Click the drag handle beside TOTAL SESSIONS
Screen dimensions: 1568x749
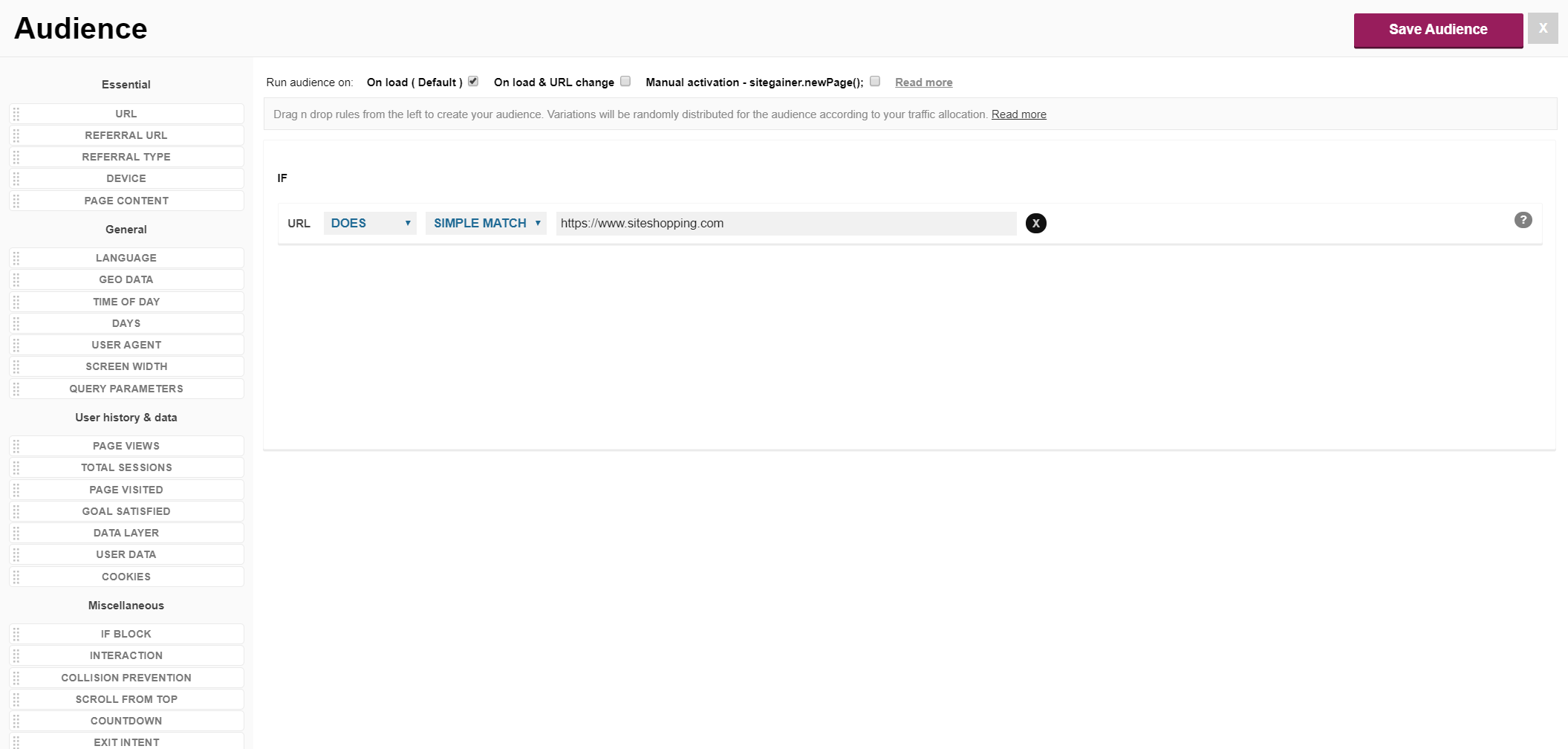click(x=16, y=467)
